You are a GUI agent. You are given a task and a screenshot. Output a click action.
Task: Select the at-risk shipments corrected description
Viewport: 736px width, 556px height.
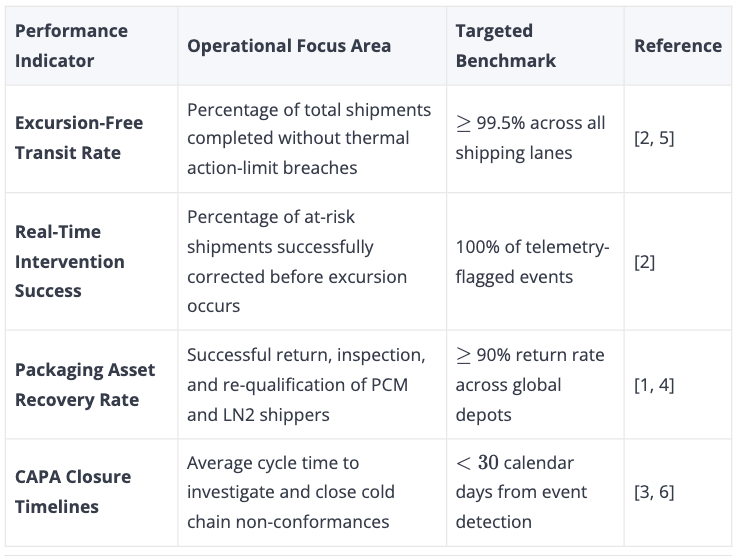297,261
